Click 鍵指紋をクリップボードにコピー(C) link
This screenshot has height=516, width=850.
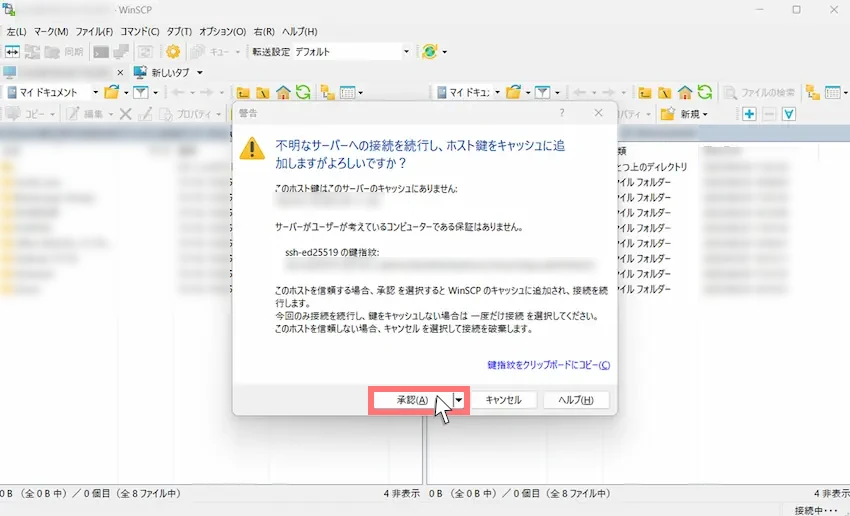point(549,365)
